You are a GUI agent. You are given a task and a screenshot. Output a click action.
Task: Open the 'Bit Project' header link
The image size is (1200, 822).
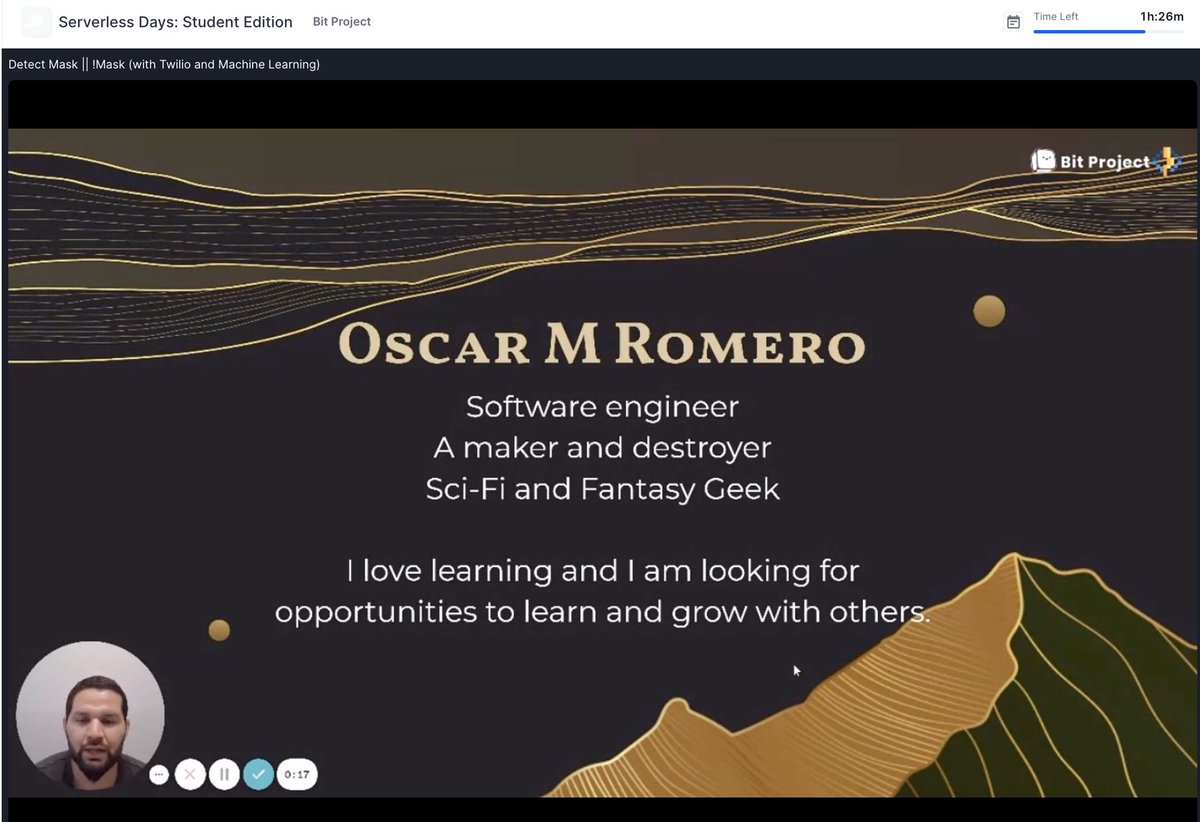click(x=342, y=22)
